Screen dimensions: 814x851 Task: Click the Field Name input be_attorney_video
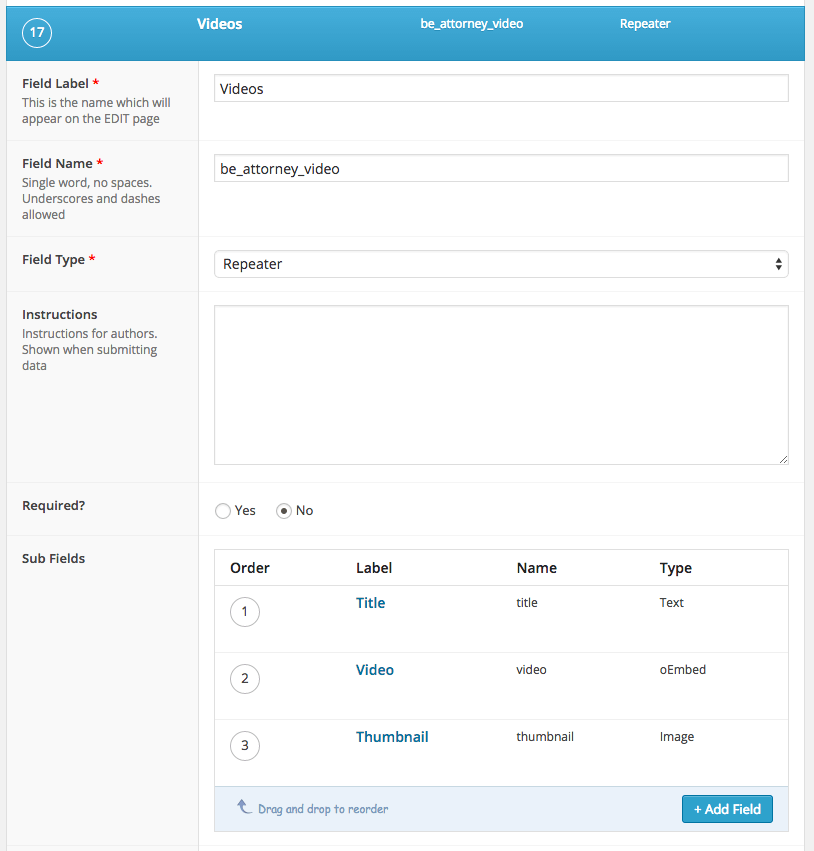[501, 168]
